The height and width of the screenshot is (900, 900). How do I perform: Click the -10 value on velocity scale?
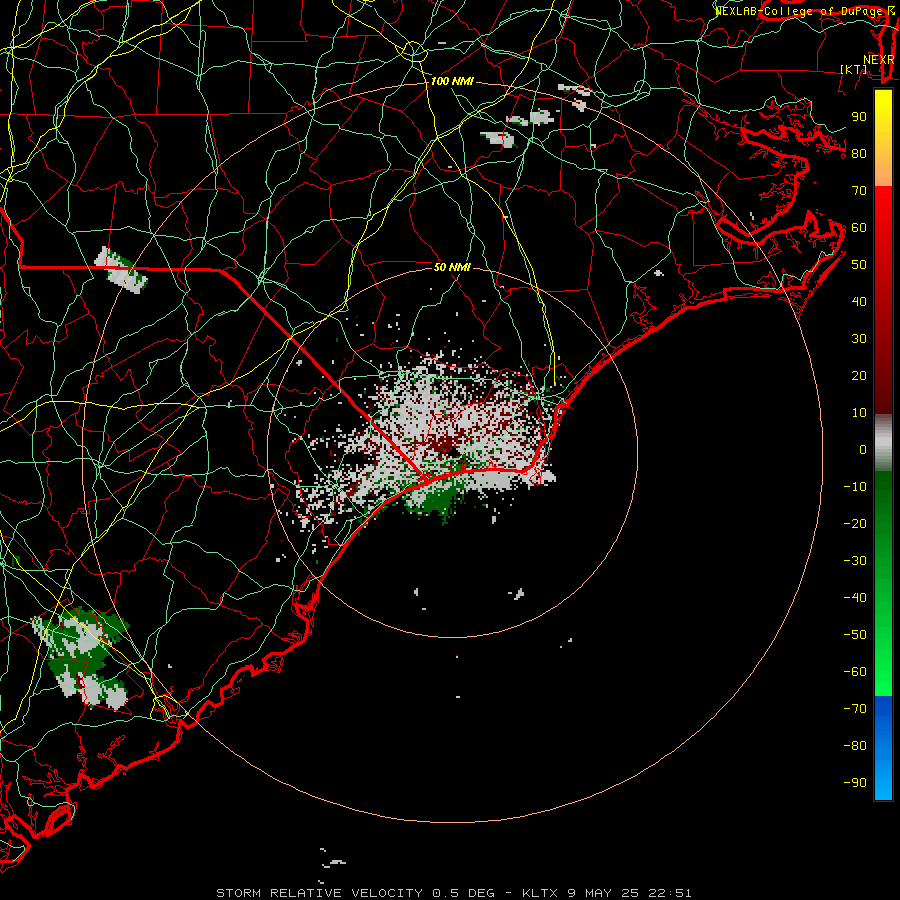click(x=855, y=487)
